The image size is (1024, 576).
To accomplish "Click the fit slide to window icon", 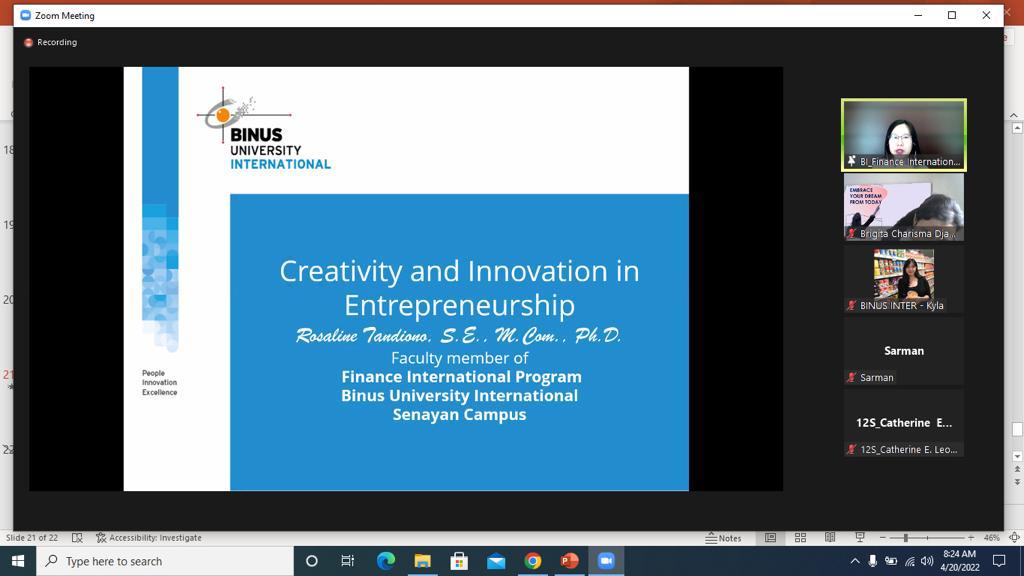I will tap(1014, 538).
